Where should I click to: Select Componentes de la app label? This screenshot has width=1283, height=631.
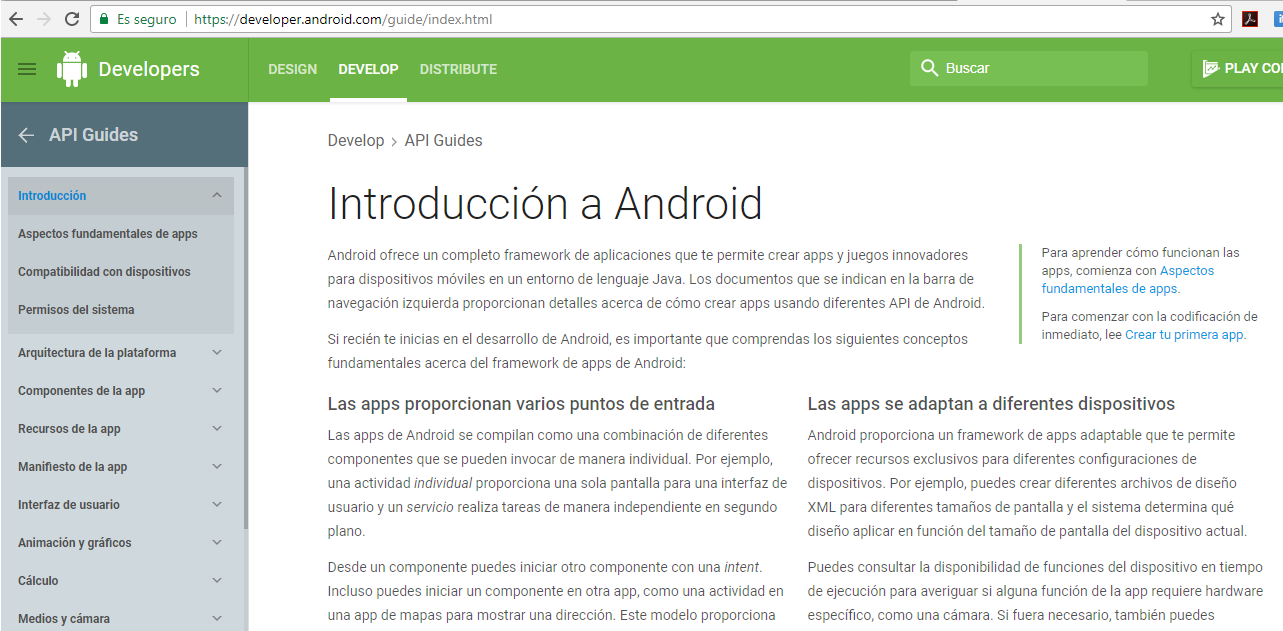point(81,391)
